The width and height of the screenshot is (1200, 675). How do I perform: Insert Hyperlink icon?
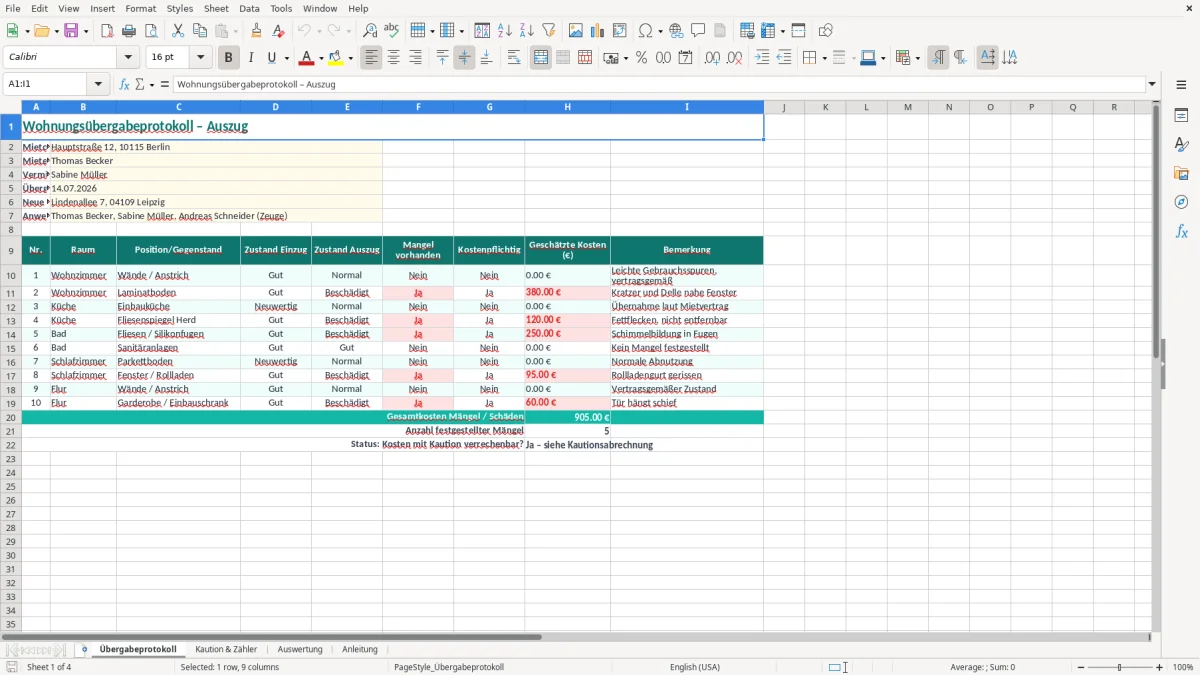pos(676,31)
